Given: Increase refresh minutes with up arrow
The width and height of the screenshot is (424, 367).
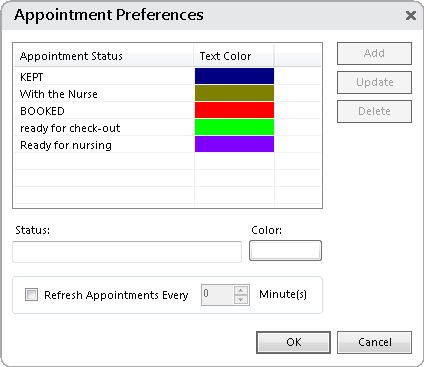Looking at the screenshot, I should tap(241, 290).
